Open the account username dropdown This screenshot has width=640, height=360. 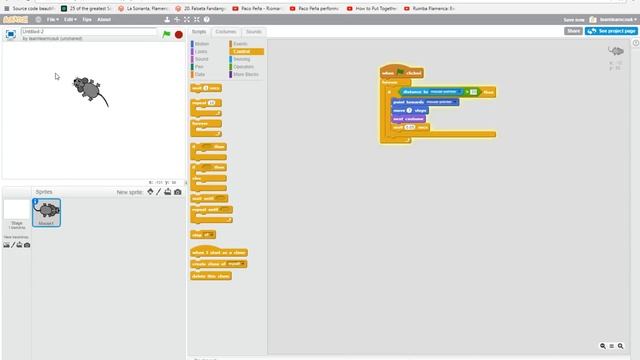point(618,20)
